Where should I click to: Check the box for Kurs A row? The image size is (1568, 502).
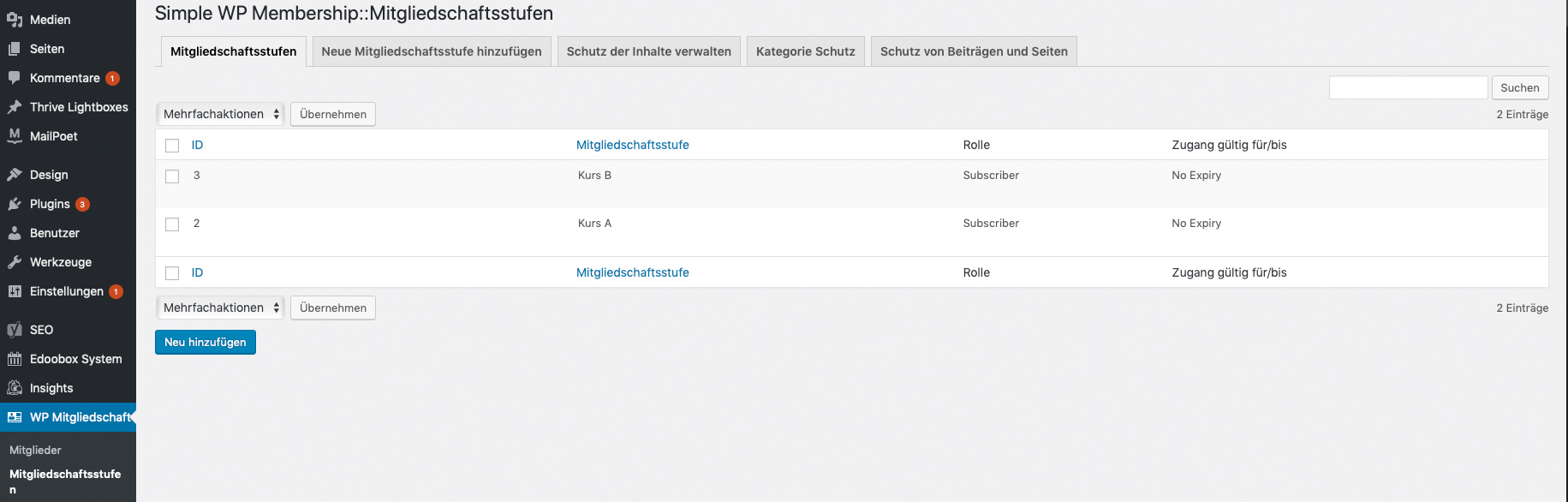click(x=172, y=224)
